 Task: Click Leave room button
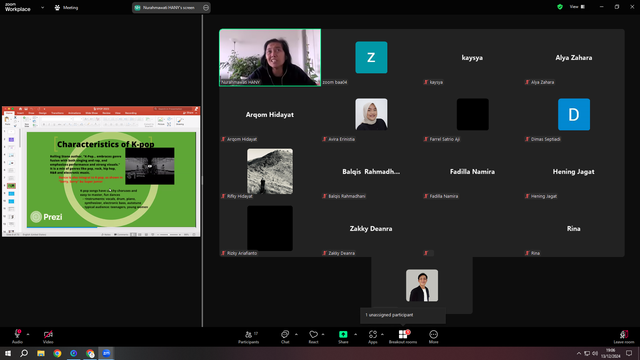624,337
